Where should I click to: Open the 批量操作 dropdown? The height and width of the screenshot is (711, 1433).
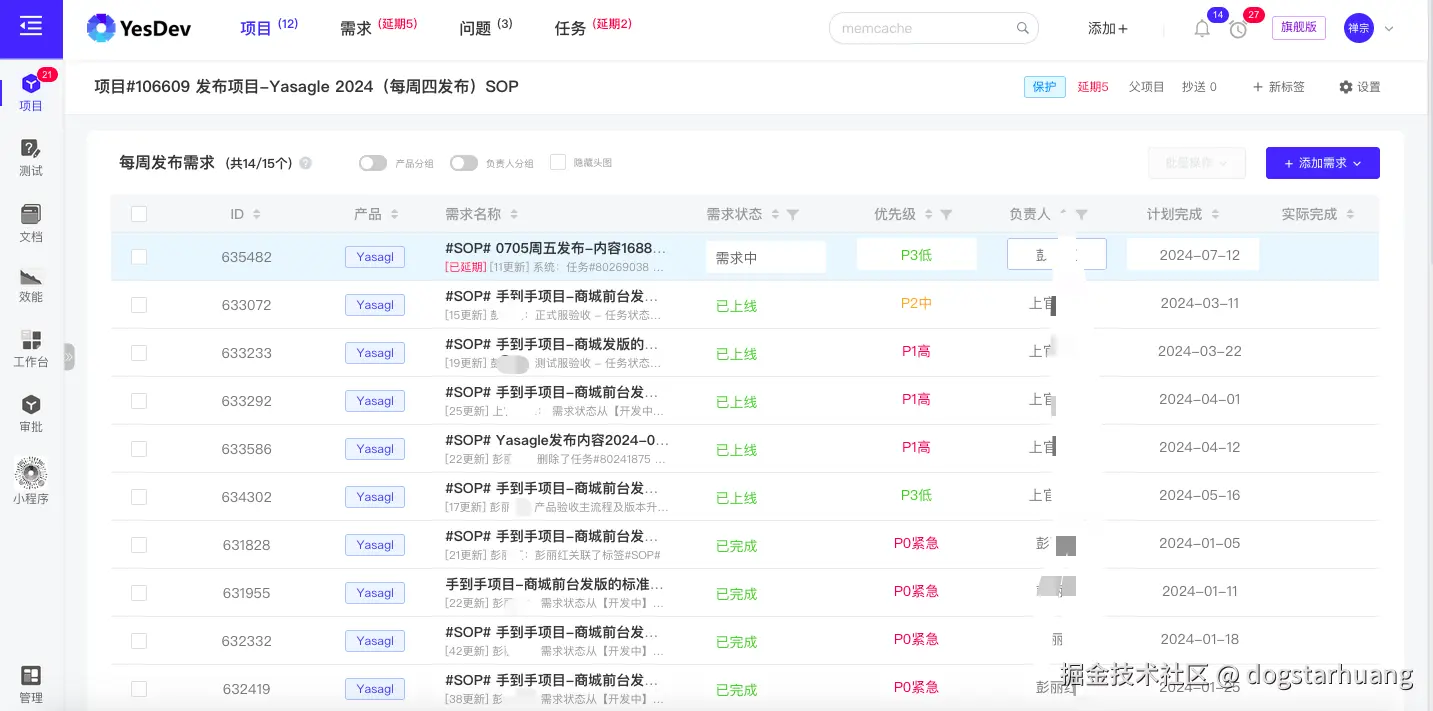click(1197, 163)
